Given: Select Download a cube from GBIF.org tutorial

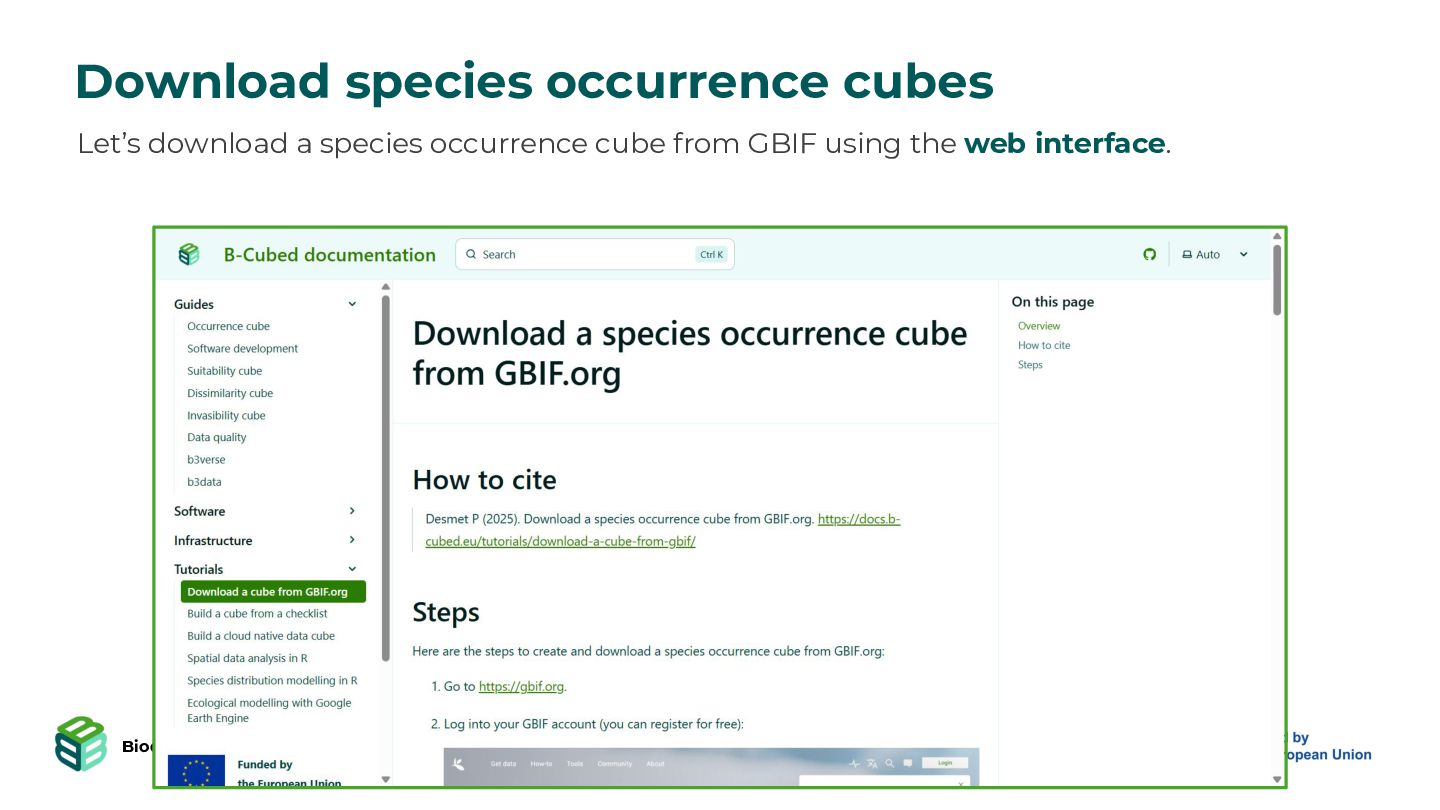Looking at the screenshot, I should (273, 592).
